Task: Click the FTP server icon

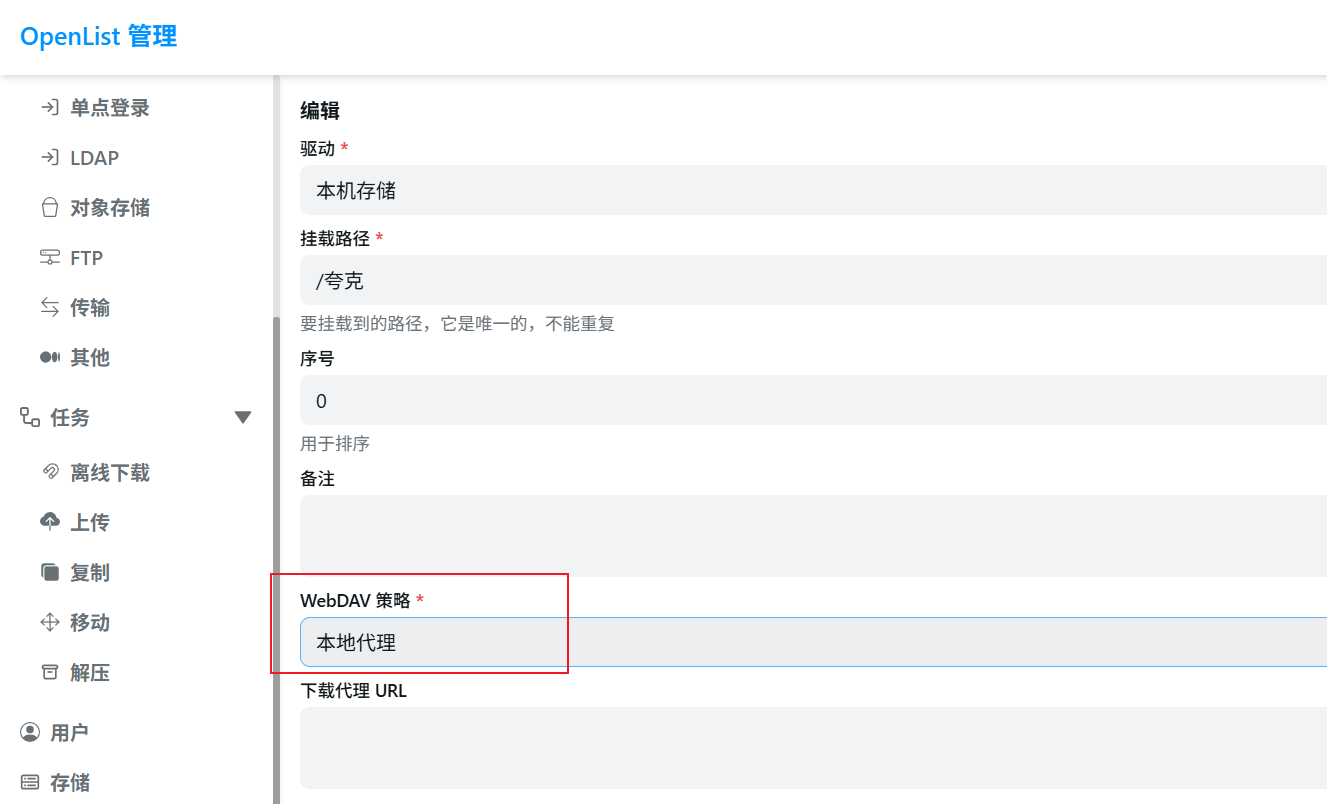Action: pos(49,258)
